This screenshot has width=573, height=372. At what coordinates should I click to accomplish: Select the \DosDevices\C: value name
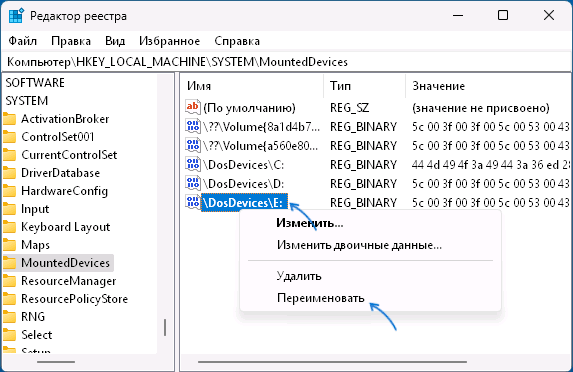click(243, 165)
